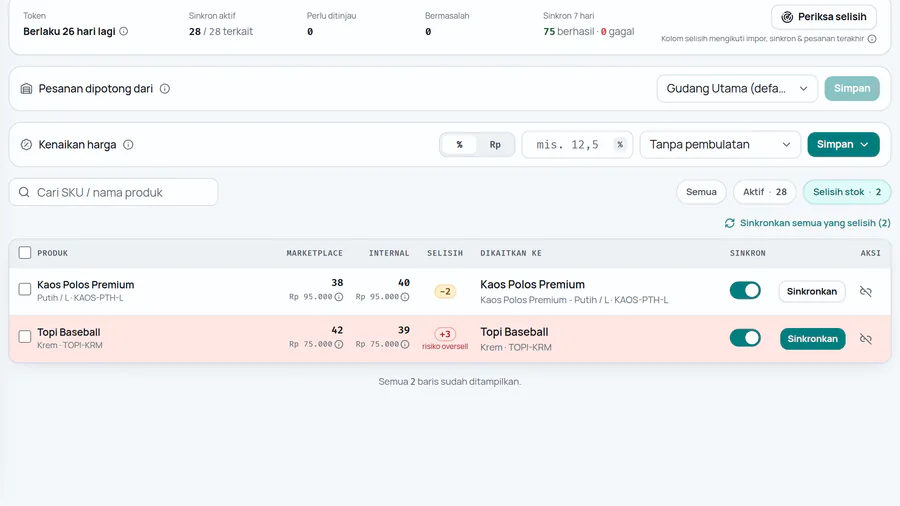This screenshot has height=506, width=900.
Task: Click the 28 / 28 terkait value
Action: [221, 32]
